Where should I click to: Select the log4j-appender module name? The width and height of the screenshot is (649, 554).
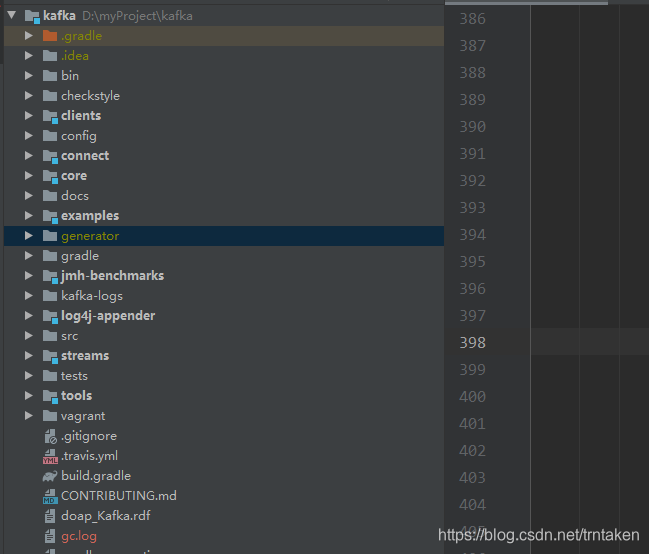[x=108, y=316]
